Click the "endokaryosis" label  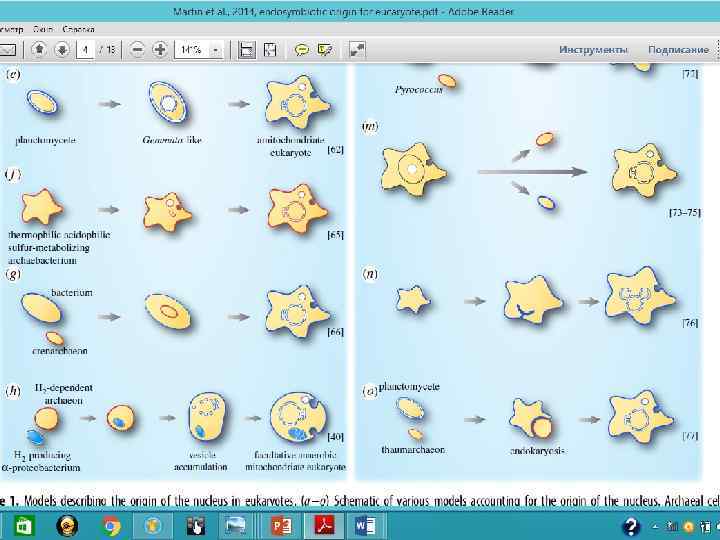tap(537, 450)
